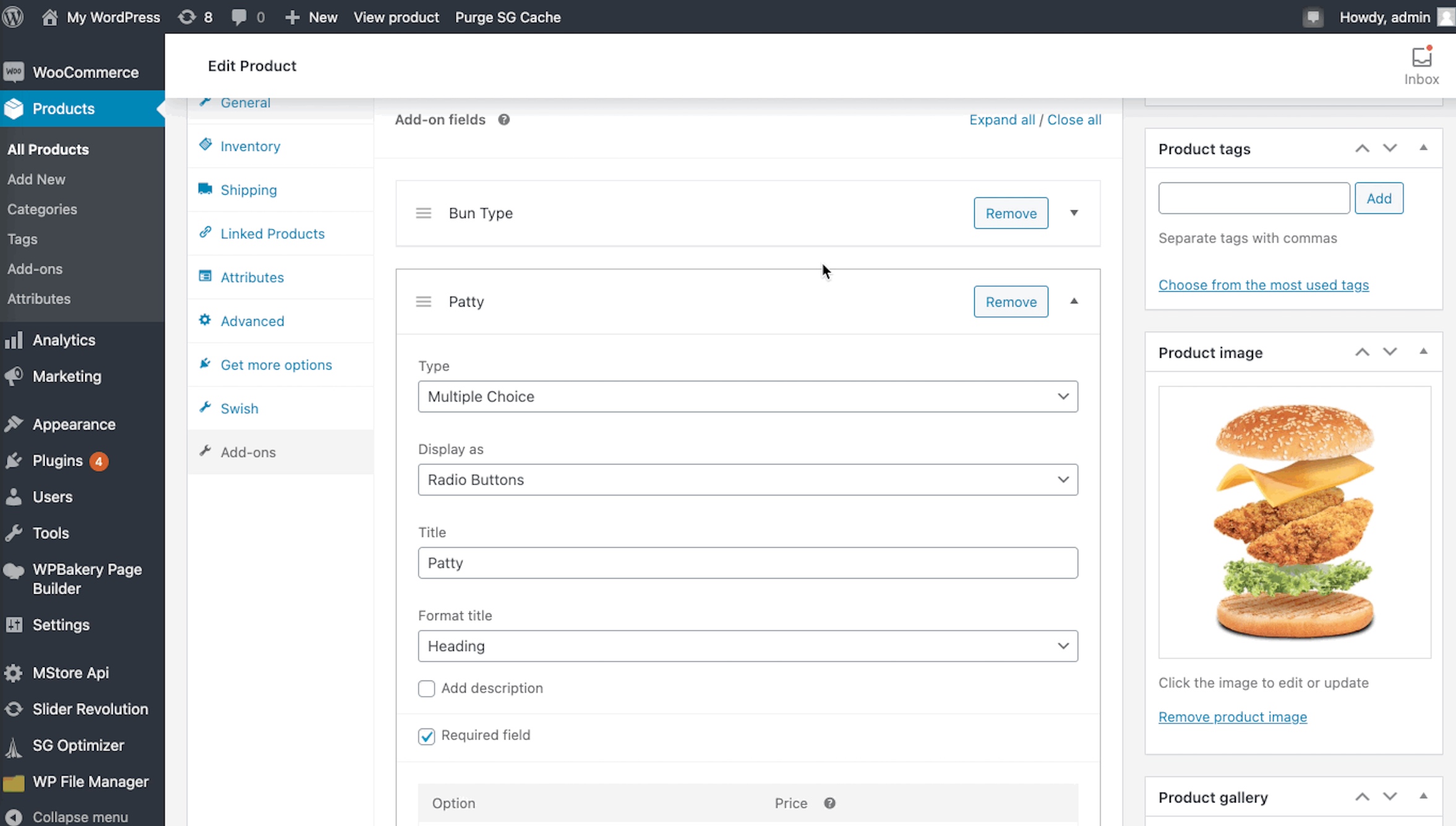
Task: Click the Price column help icon
Action: point(829,803)
